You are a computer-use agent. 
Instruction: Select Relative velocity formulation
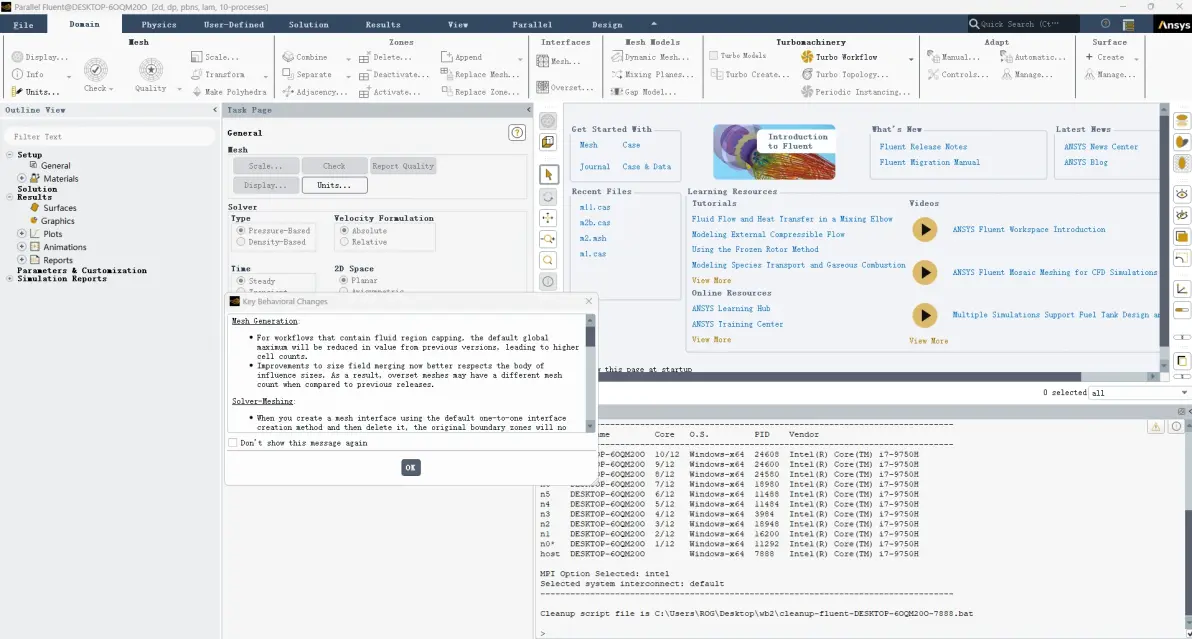point(344,242)
